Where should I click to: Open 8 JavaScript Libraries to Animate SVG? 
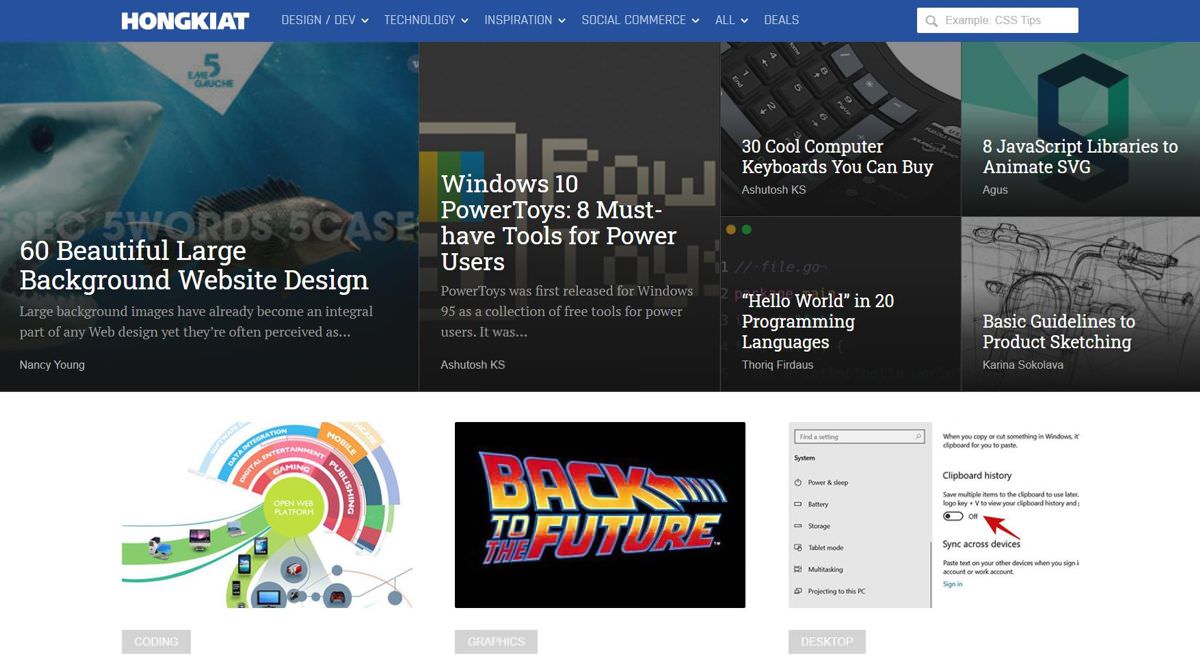1080,157
